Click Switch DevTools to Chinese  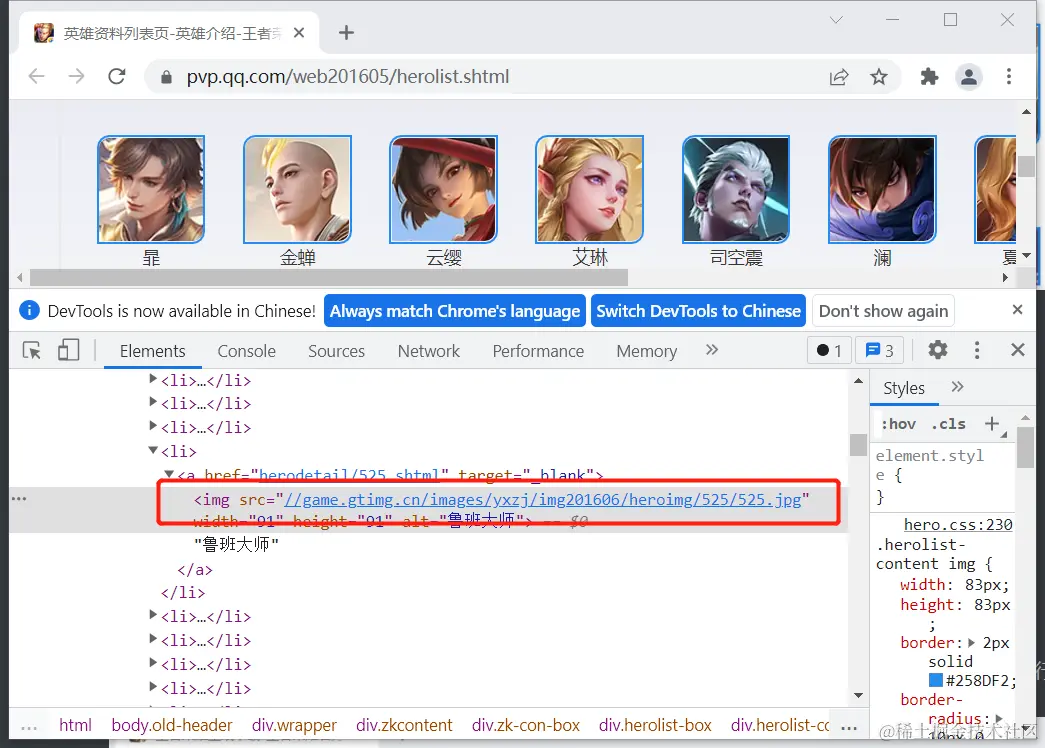pyautogui.click(x=698, y=311)
